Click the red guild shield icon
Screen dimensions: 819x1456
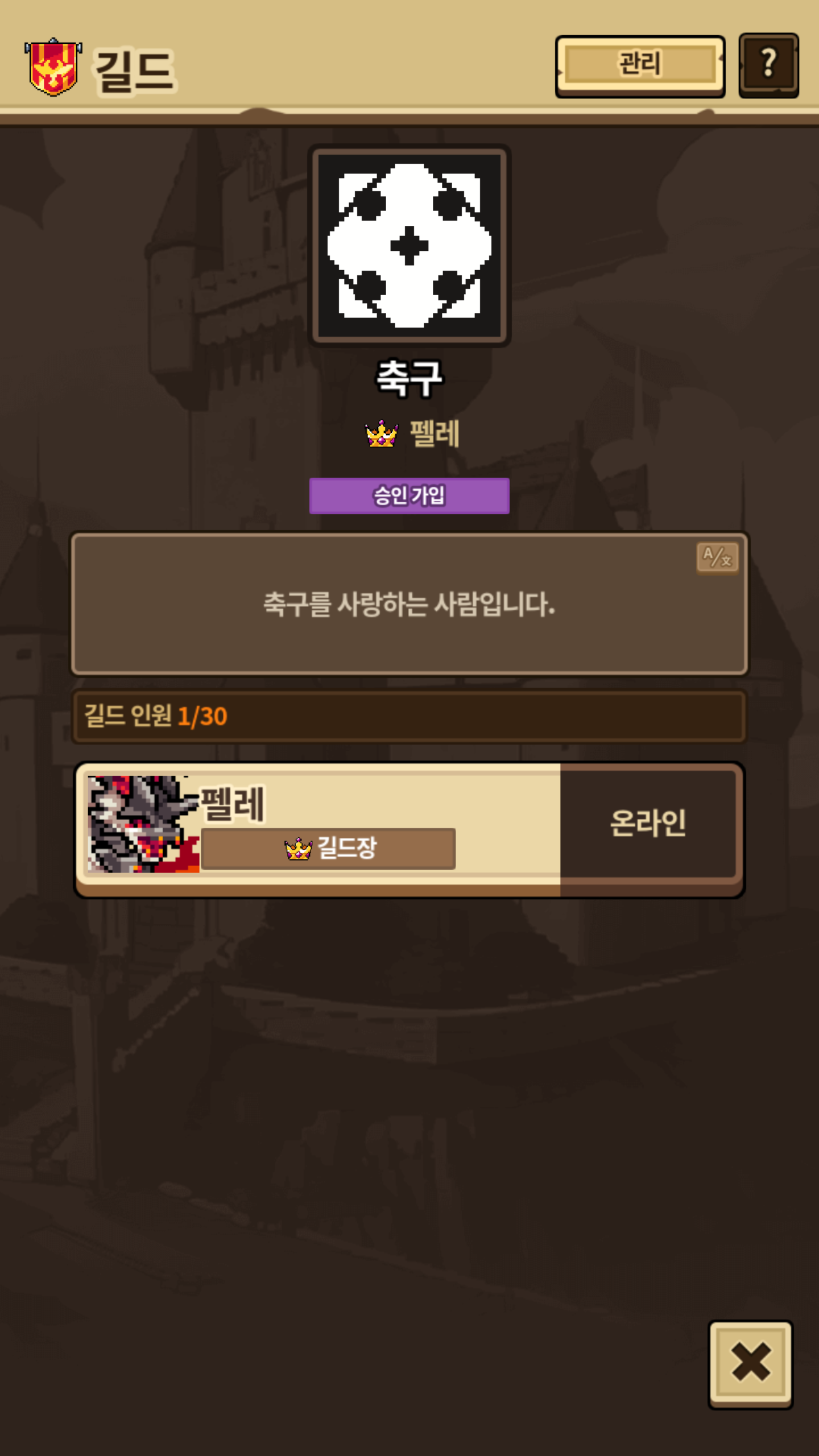[x=53, y=67]
